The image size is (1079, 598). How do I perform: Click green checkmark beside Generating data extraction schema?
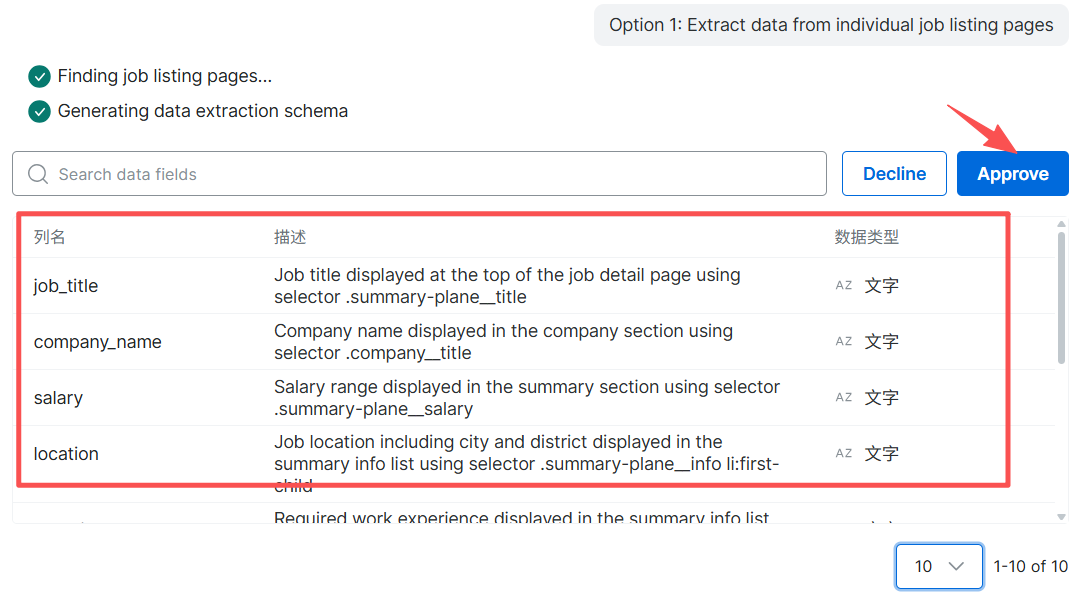(39, 111)
